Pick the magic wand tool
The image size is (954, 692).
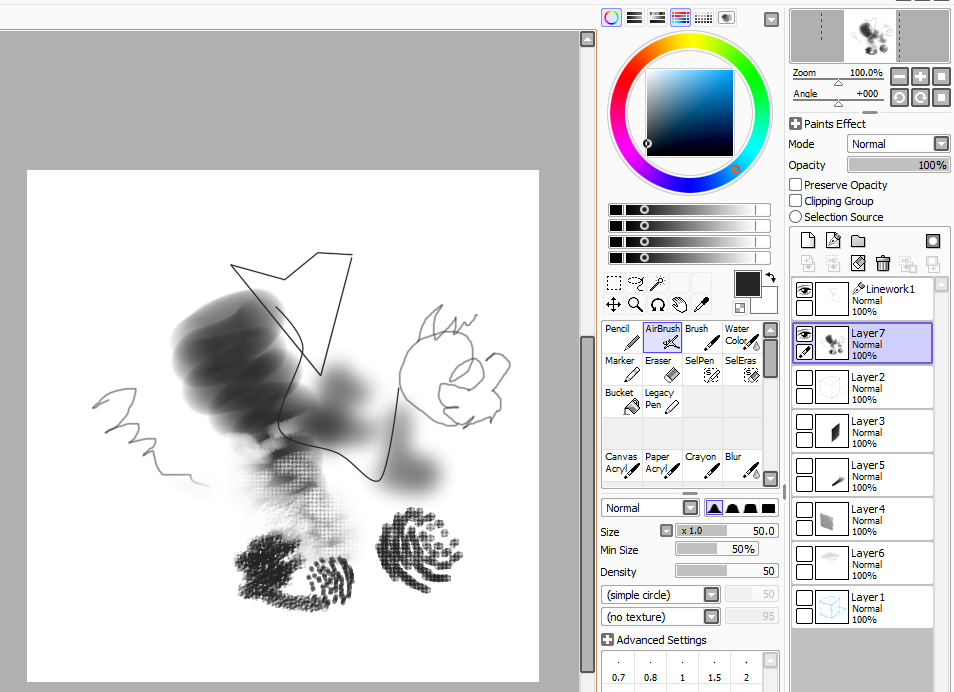tap(658, 283)
